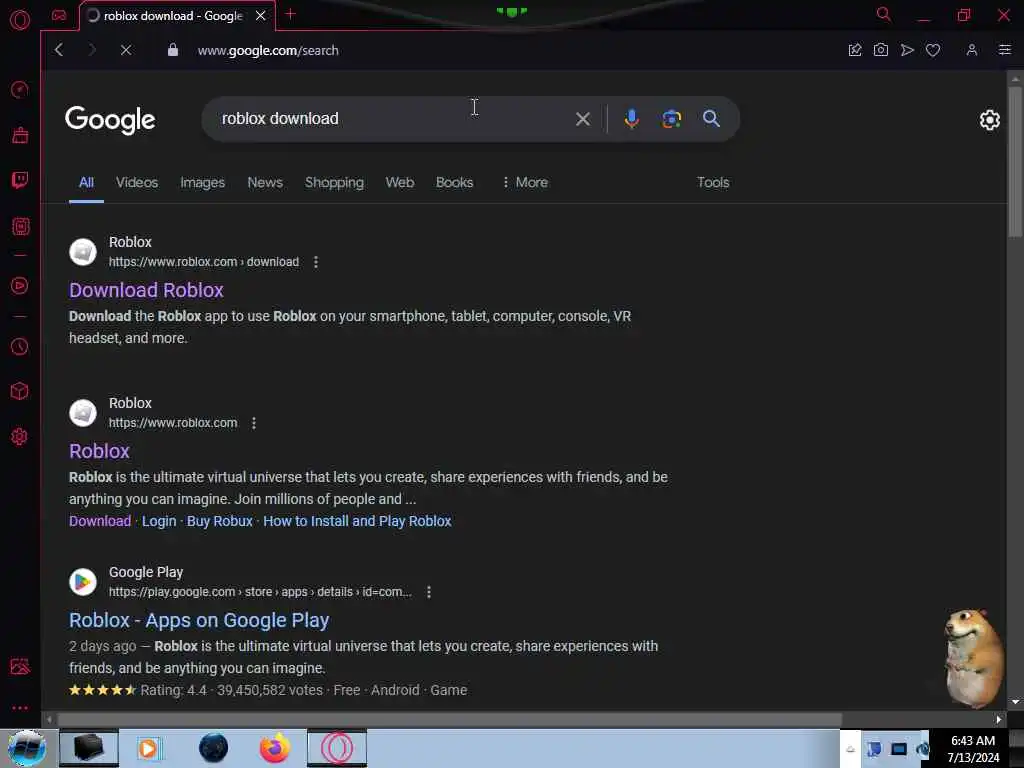Expand the More search filters menu
This screenshot has height=768, width=1024.
(525, 182)
